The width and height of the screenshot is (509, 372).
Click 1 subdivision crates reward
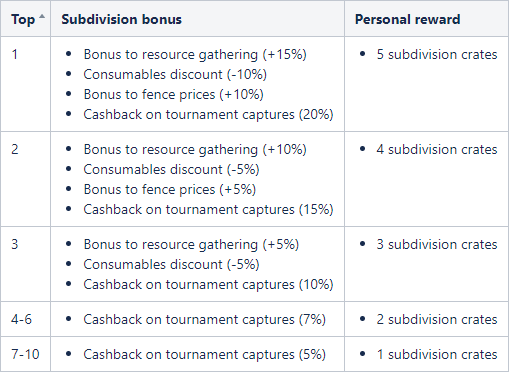click(437, 355)
